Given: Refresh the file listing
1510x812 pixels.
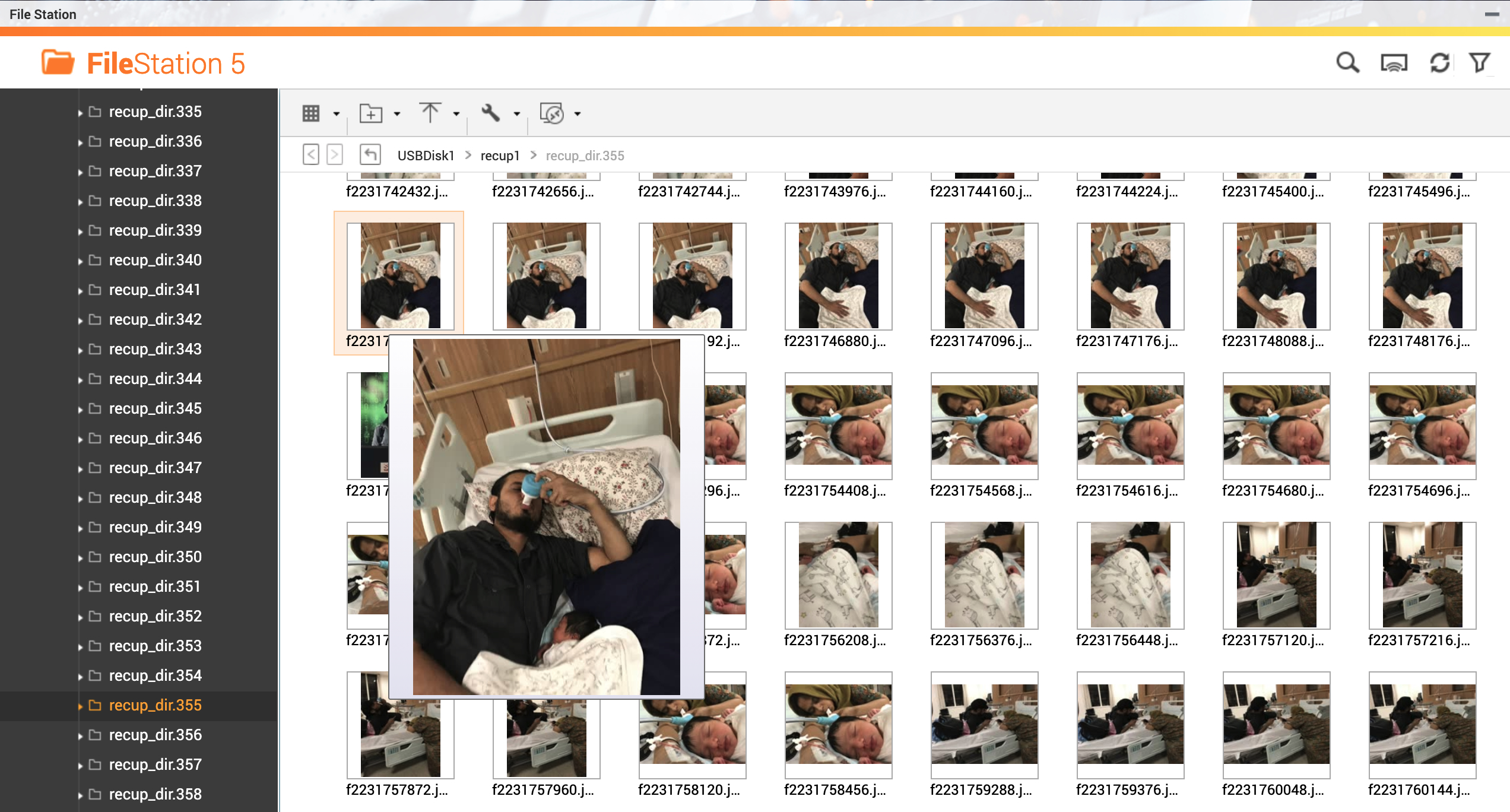Looking at the screenshot, I should [1439, 63].
